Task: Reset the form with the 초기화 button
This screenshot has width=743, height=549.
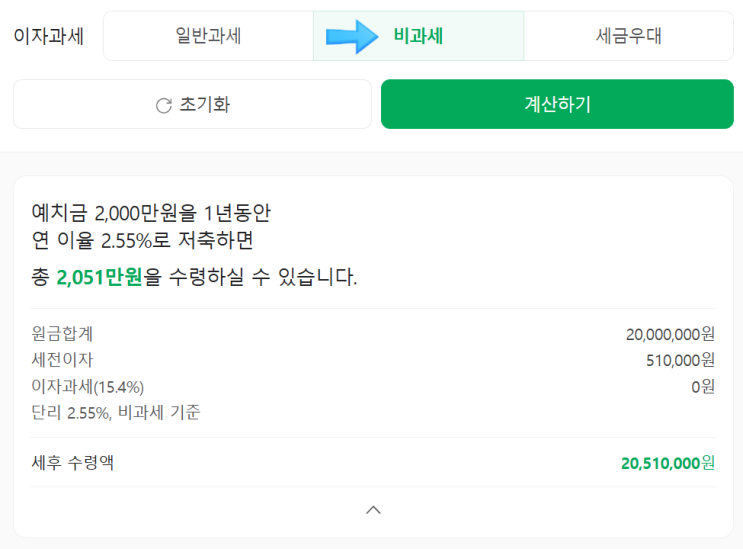Action: pyautogui.click(x=192, y=105)
